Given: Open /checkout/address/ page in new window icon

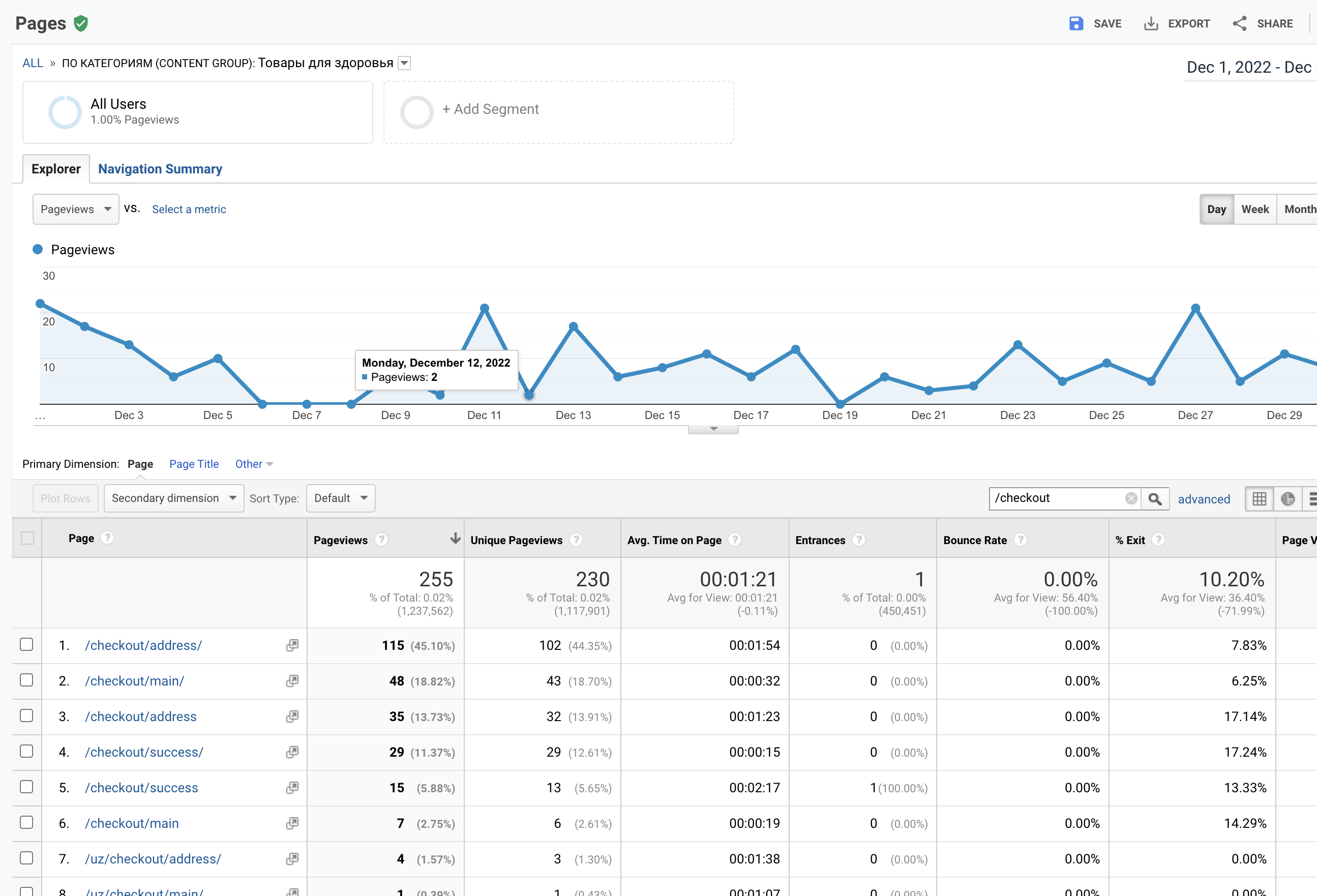Looking at the screenshot, I should [292, 645].
